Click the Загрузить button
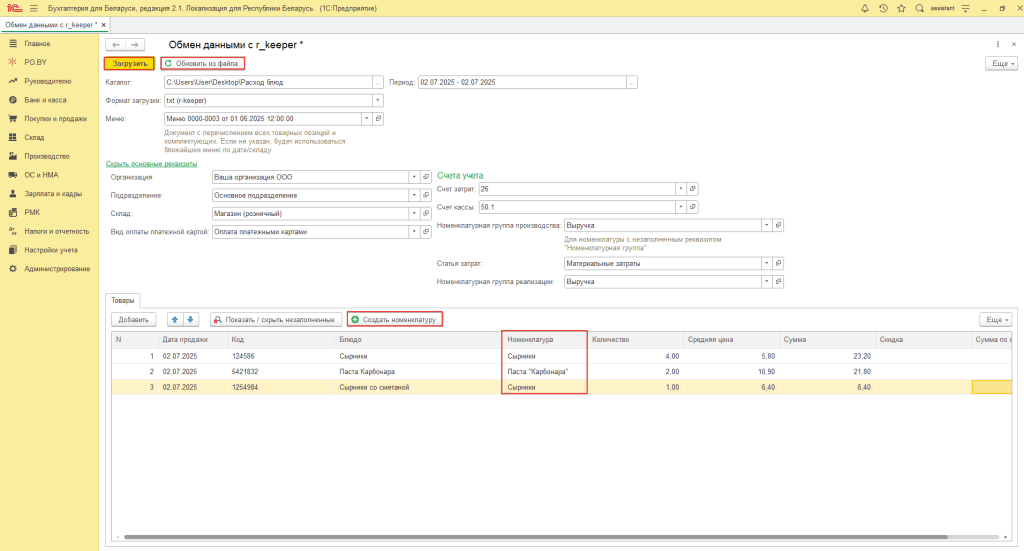The width and height of the screenshot is (1024, 551). tap(130, 63)
